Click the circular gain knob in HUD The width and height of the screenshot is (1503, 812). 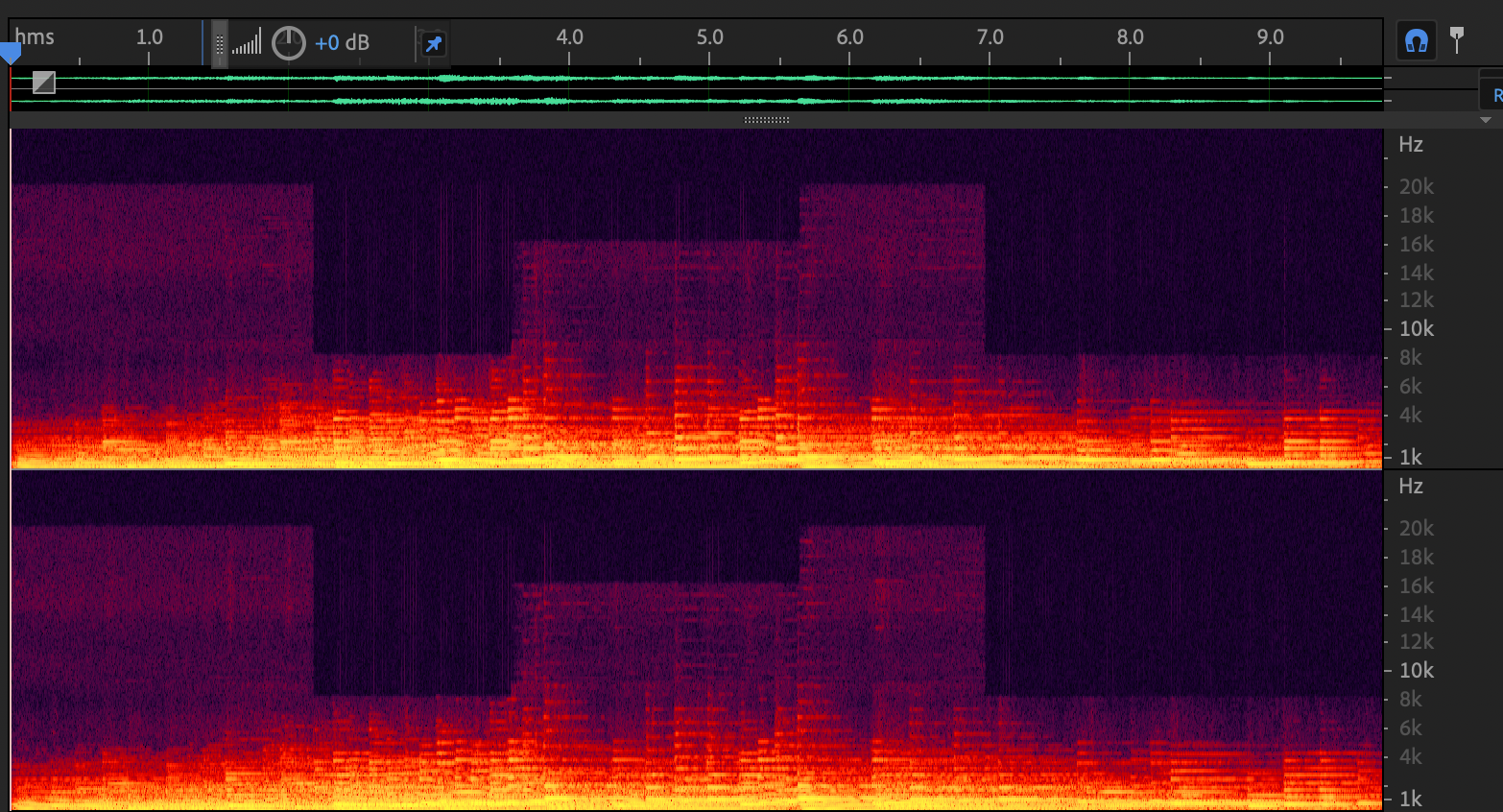coord(288,43)
